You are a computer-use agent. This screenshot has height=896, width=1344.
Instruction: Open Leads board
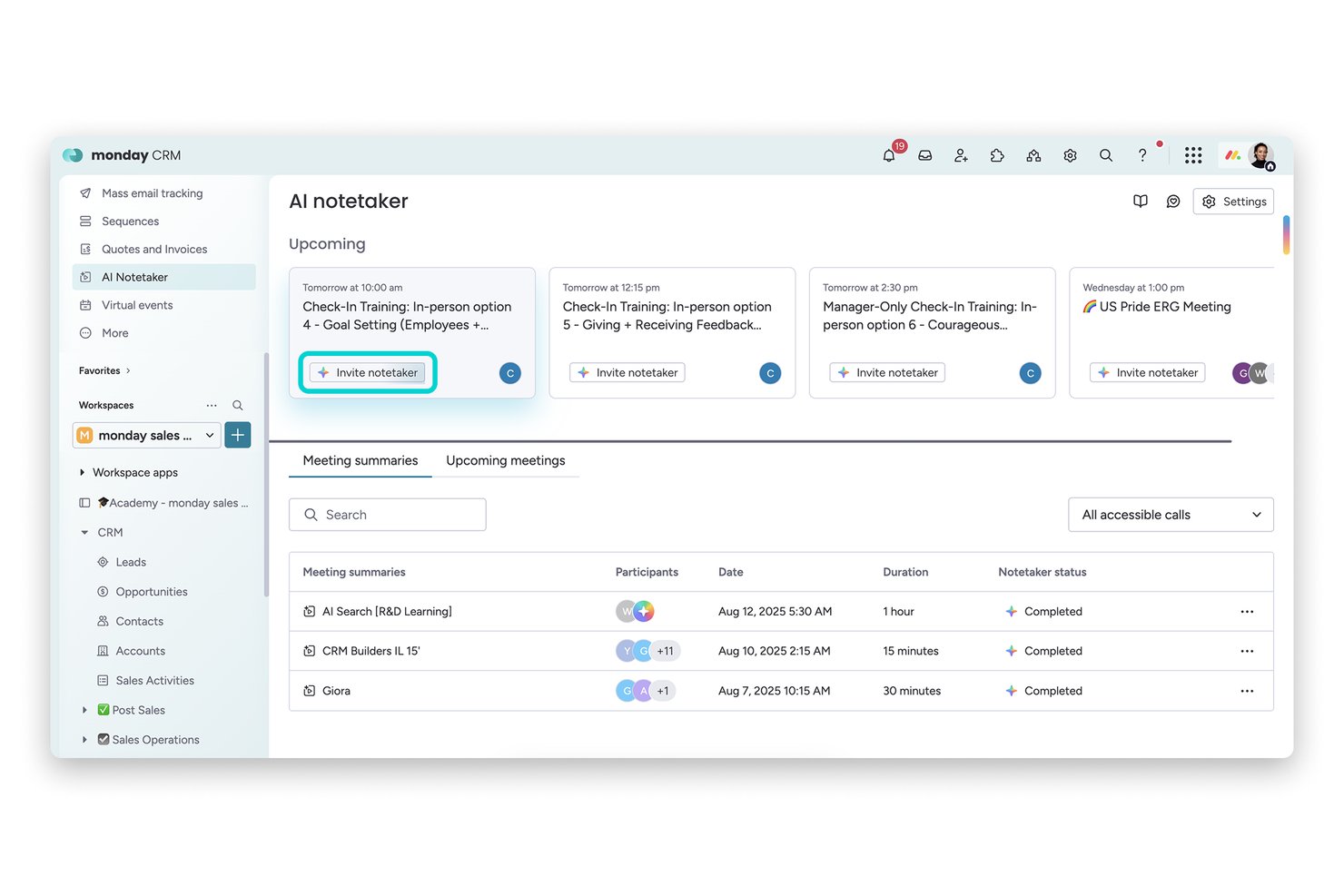click(x=131, y=563)
